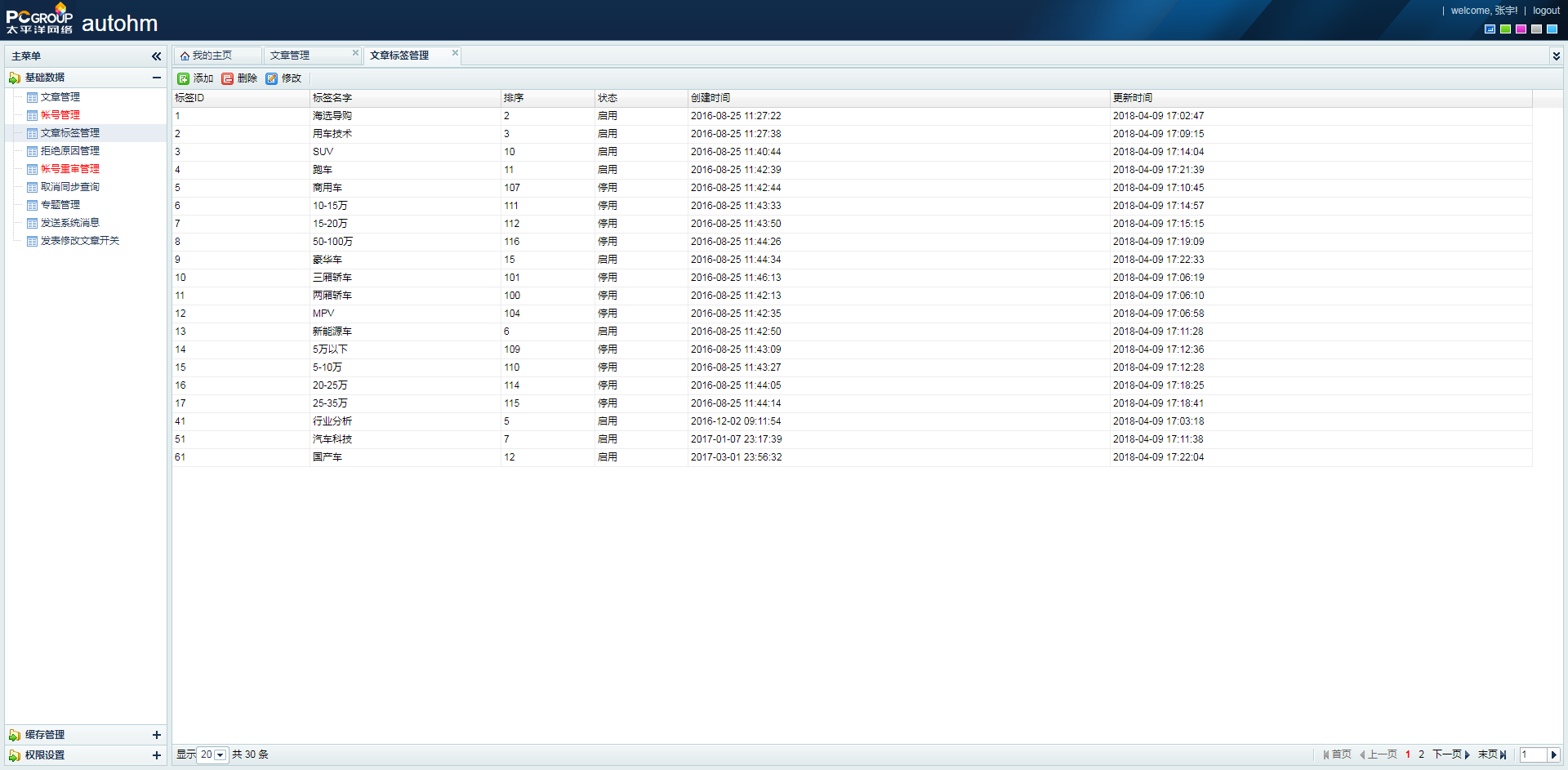Click the green 添加 (add) icon
Screen dimensions: 1568x770
tap(184, 79)
